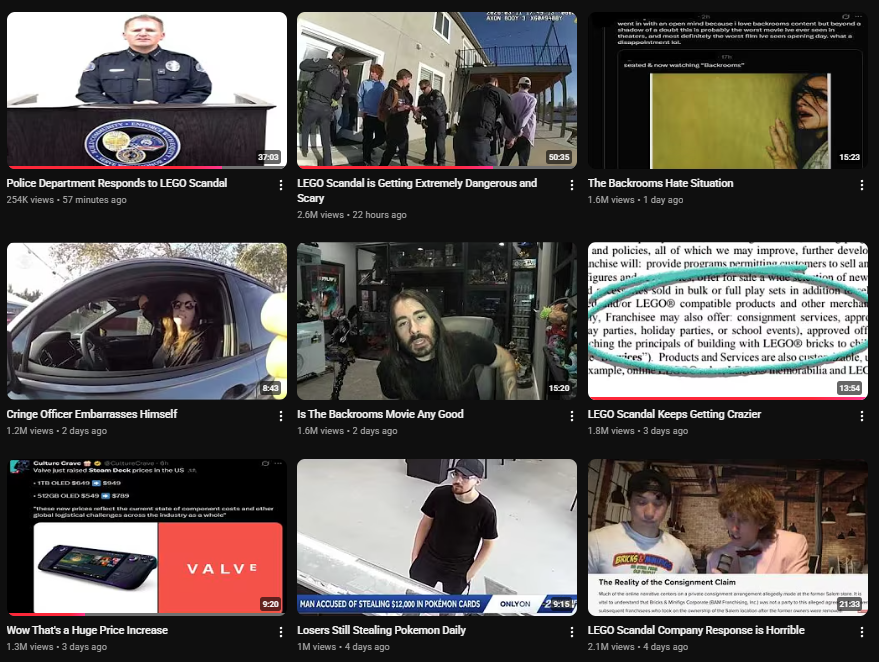The width and height of the screenshot is (879, 662).
Task: Click '1.2M views • 2 days ago' text
Action: click(x=57, y=430)
